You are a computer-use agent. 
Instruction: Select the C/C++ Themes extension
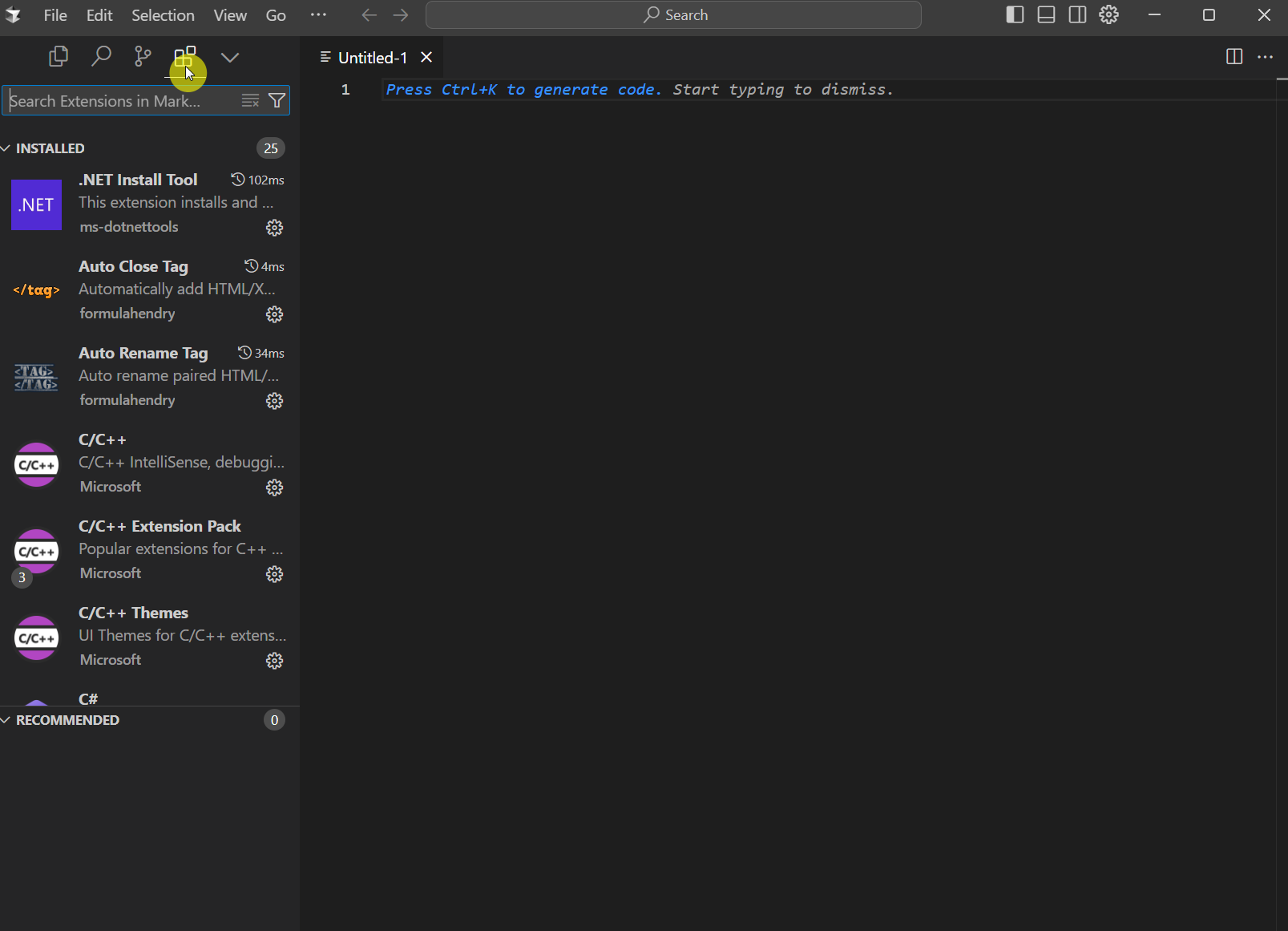coord(150,637)
